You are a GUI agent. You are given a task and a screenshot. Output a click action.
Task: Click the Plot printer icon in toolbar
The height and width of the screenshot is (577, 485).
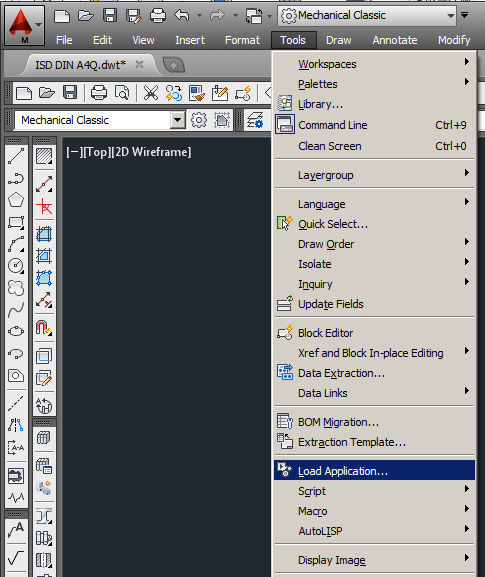click(99, 93)
